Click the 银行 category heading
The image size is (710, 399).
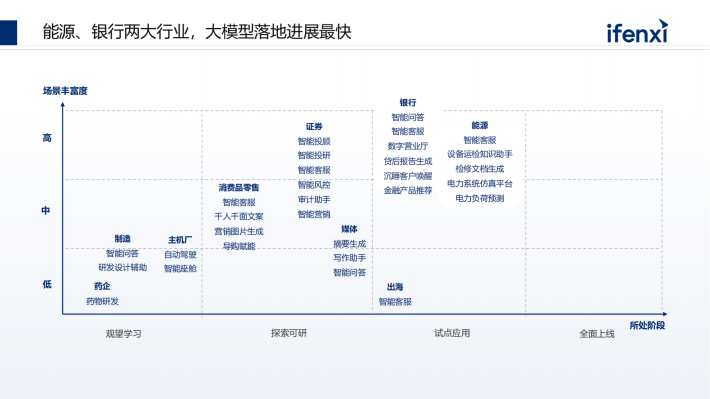click(x=408, y=103)
